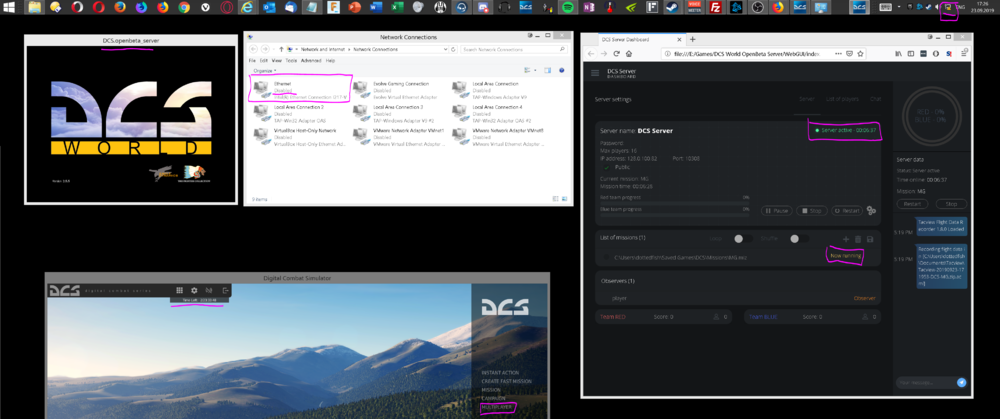Click Restart button beside the gears icon
Image resolution: width=1000 pixels, height=419 pixels.
(x=847, y=210)
